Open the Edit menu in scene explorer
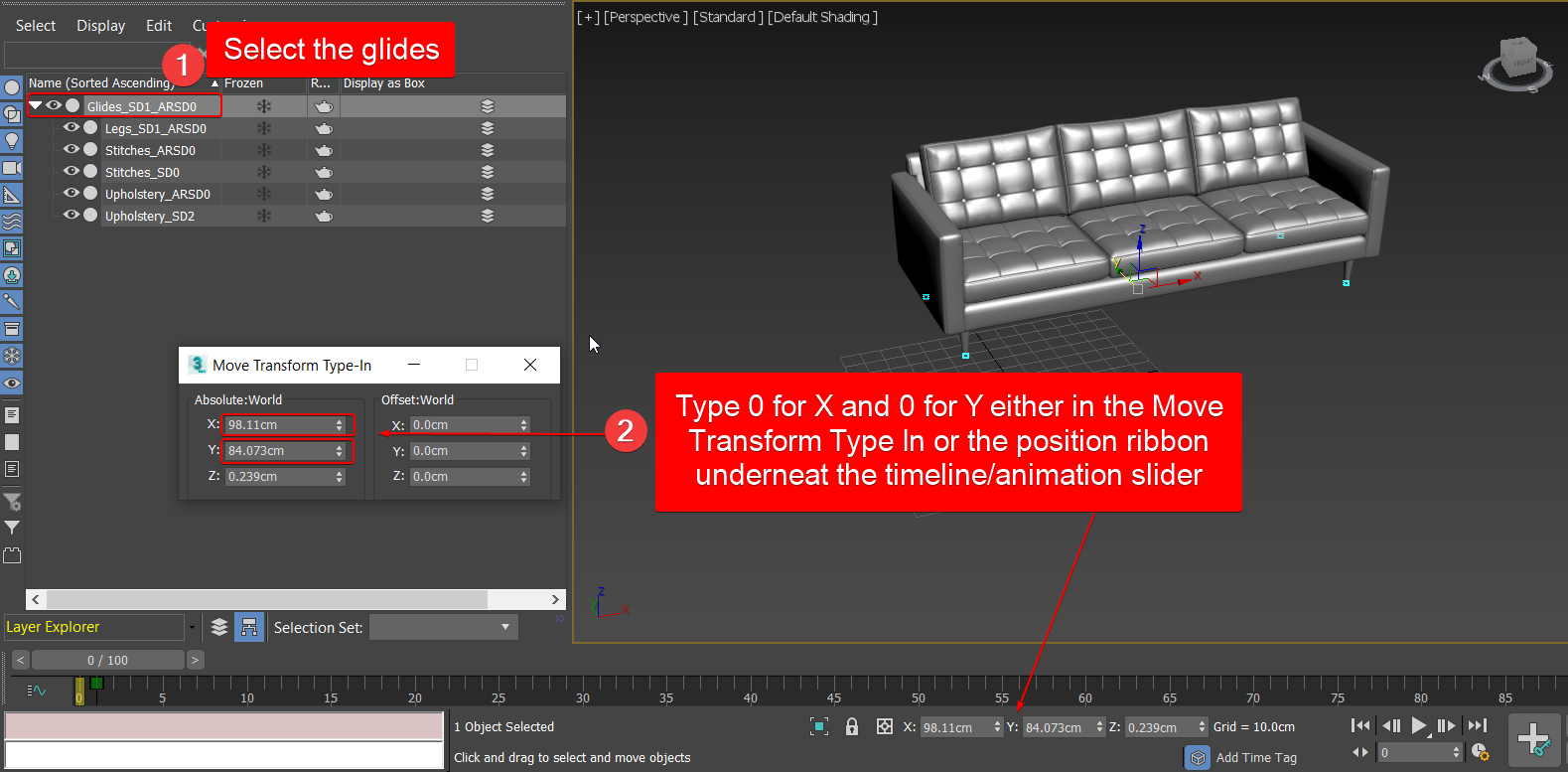The height and width of the screenshot is (772, 1568). coord(159,26)
